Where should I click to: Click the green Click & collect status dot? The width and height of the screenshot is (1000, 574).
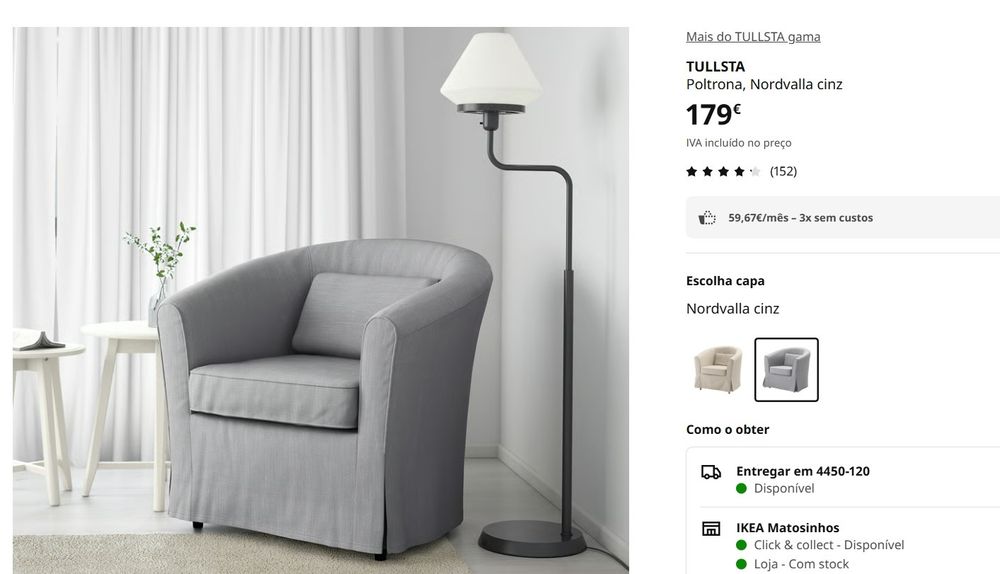click(741, 545)
